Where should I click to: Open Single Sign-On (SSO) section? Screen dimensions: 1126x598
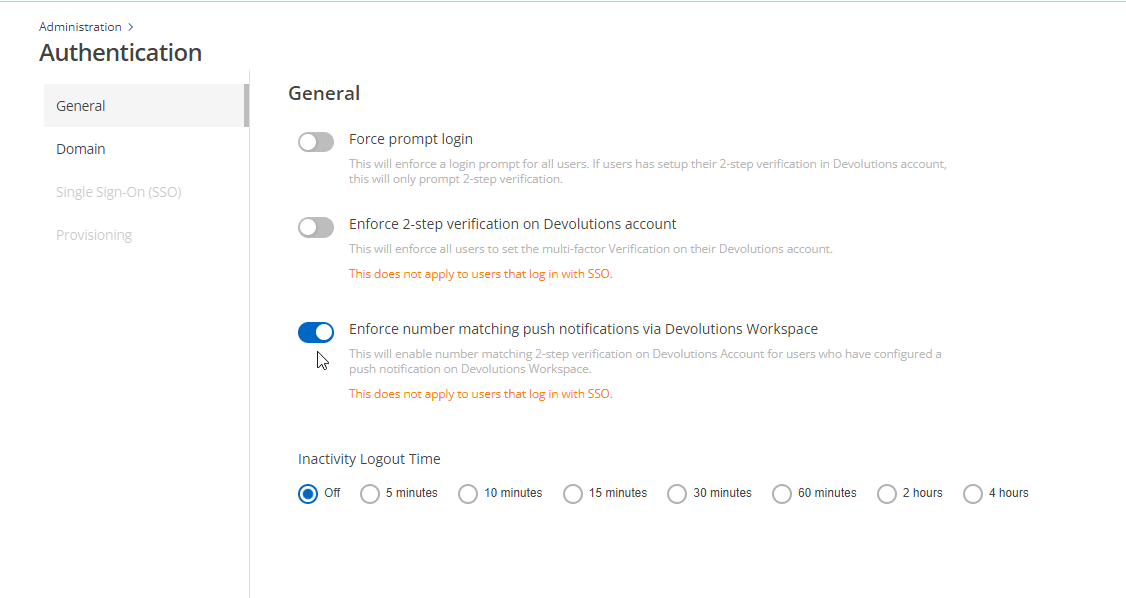click(x=118, y=192)
